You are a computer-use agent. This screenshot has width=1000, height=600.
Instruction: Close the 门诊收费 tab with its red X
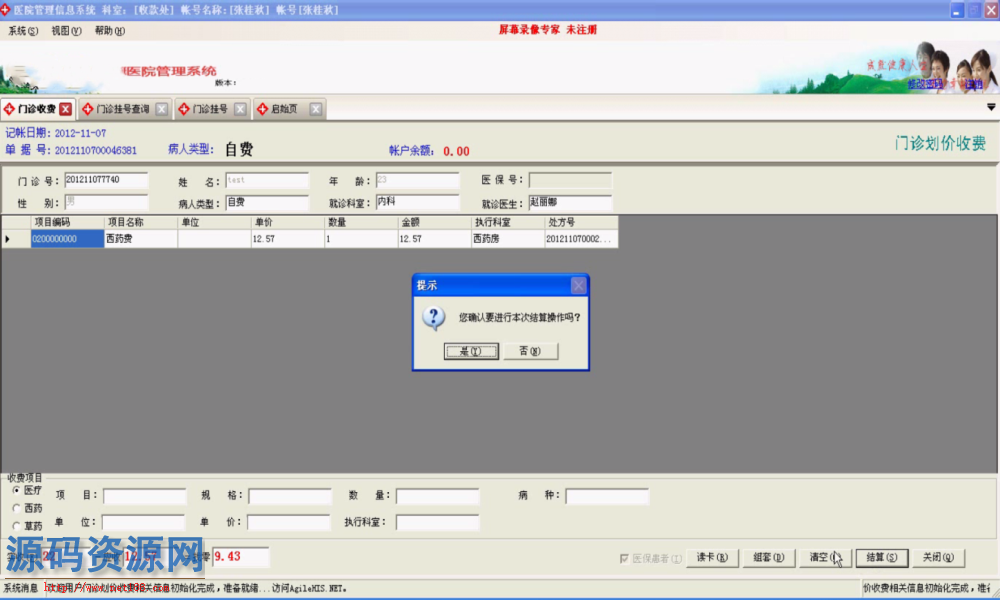(66, 109)
